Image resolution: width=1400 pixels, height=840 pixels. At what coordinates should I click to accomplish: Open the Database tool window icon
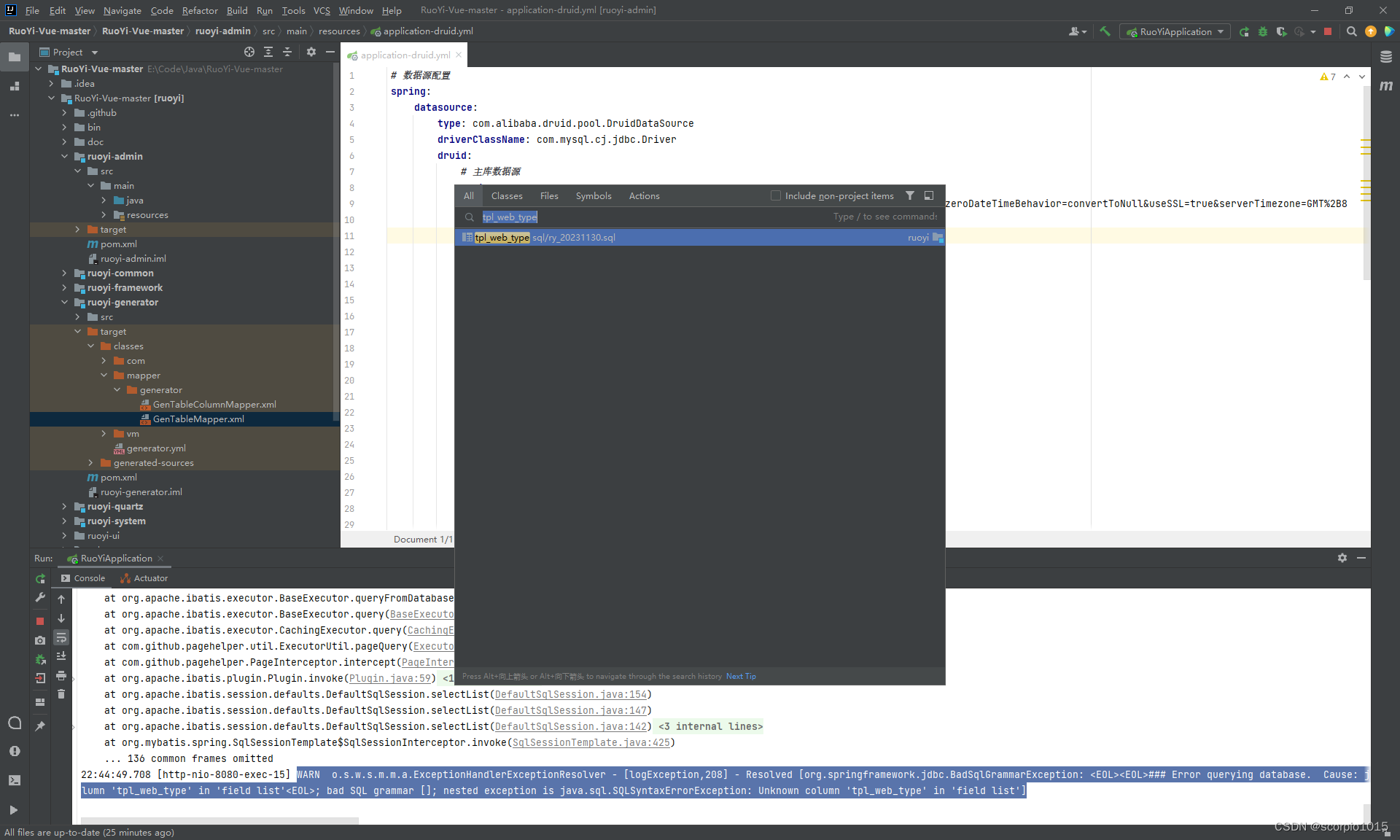(1386, 57)
